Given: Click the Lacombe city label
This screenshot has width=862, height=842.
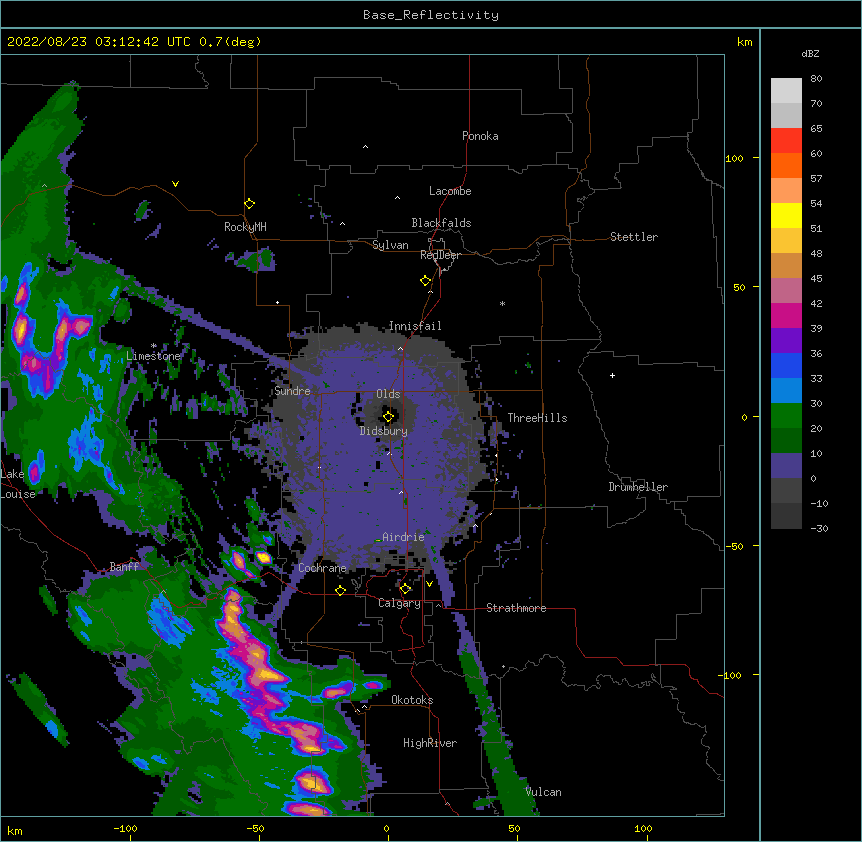Looking at the screenshot, I should [x=450, y=191].
